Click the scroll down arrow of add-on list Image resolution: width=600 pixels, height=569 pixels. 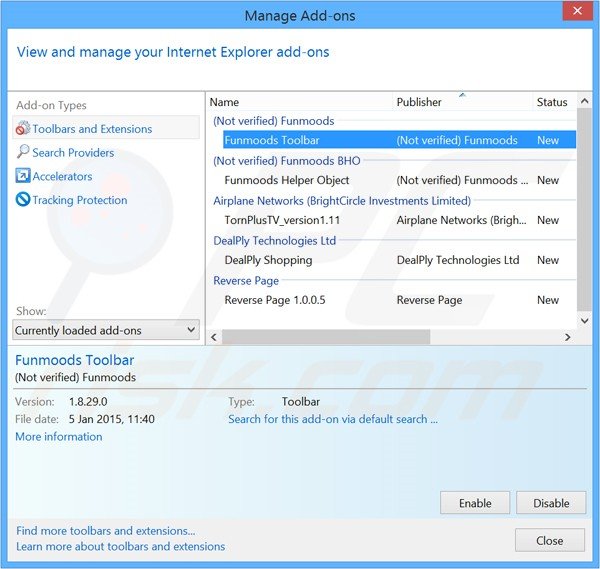point(584,321)
